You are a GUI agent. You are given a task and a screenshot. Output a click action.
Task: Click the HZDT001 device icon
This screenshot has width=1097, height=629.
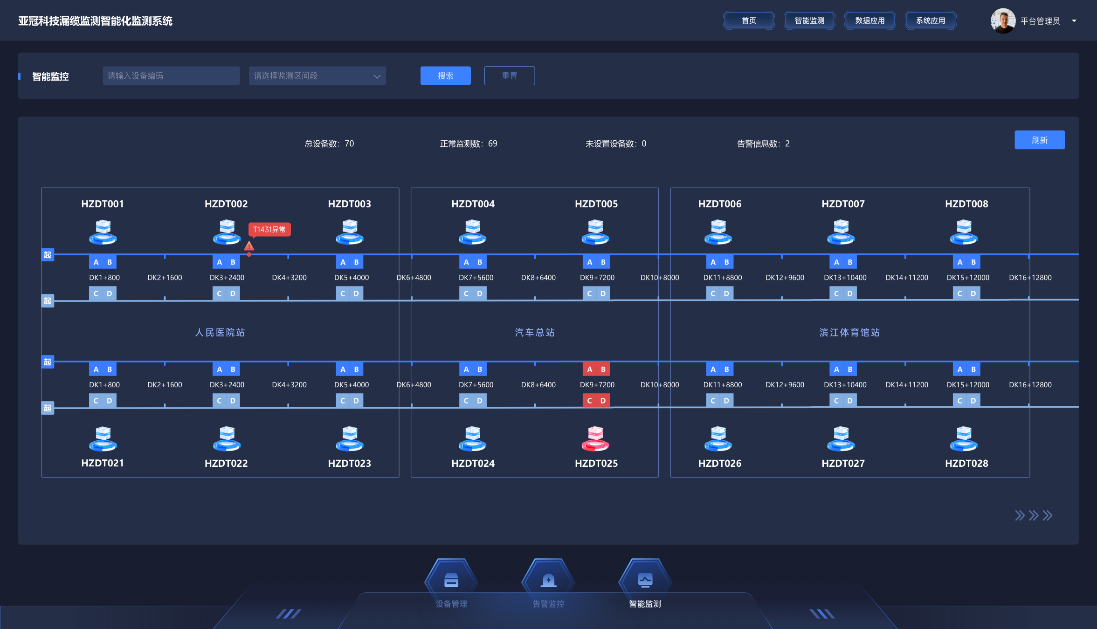[x=102, y=233]
